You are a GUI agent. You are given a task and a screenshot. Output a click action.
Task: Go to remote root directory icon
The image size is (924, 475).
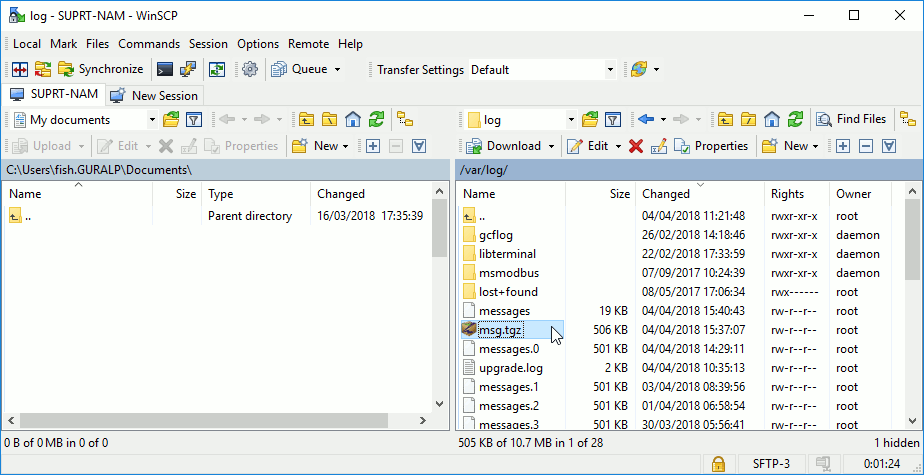(x=748, y=120)
